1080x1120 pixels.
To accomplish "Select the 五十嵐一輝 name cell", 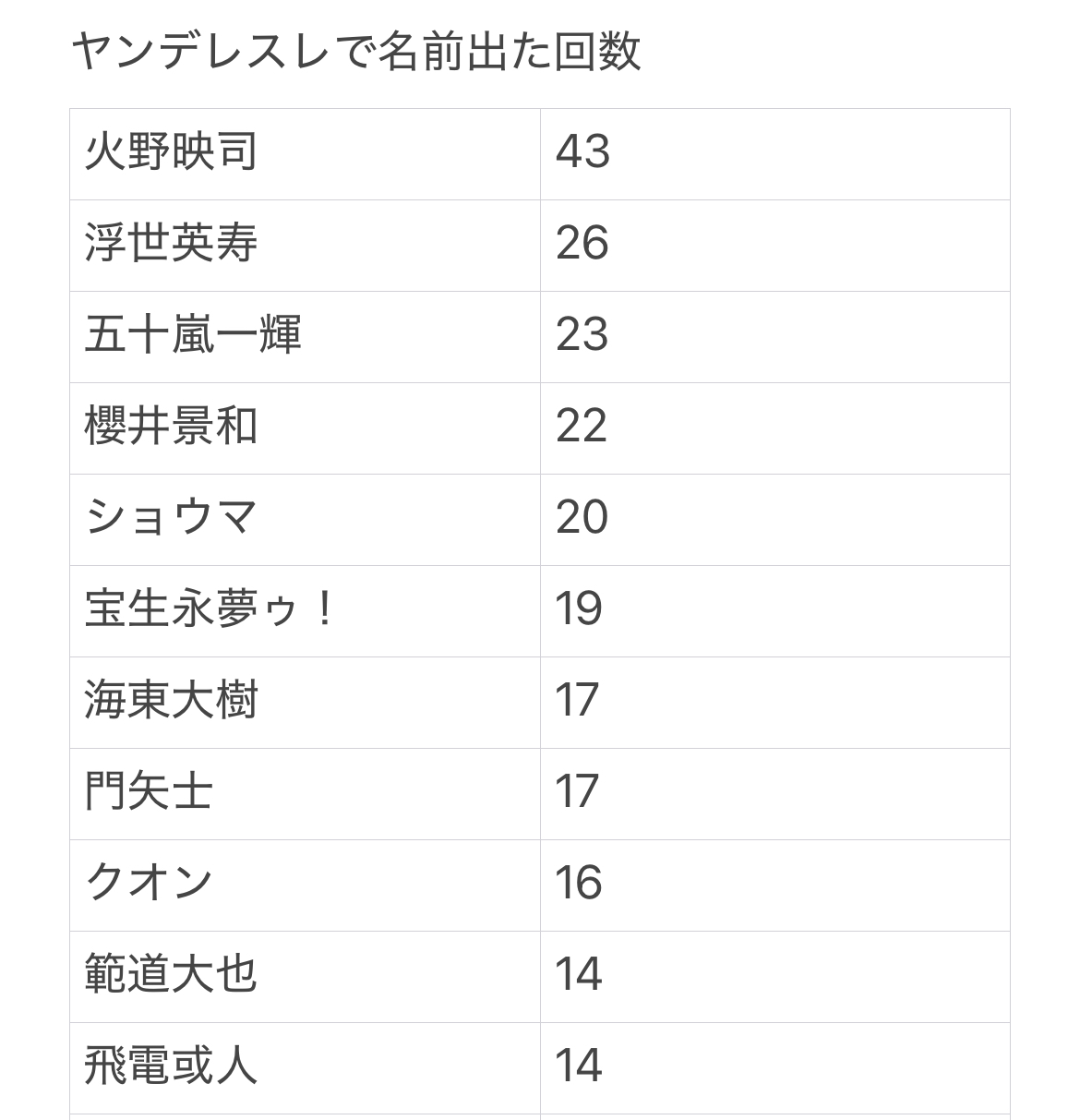I will (193, 335).
